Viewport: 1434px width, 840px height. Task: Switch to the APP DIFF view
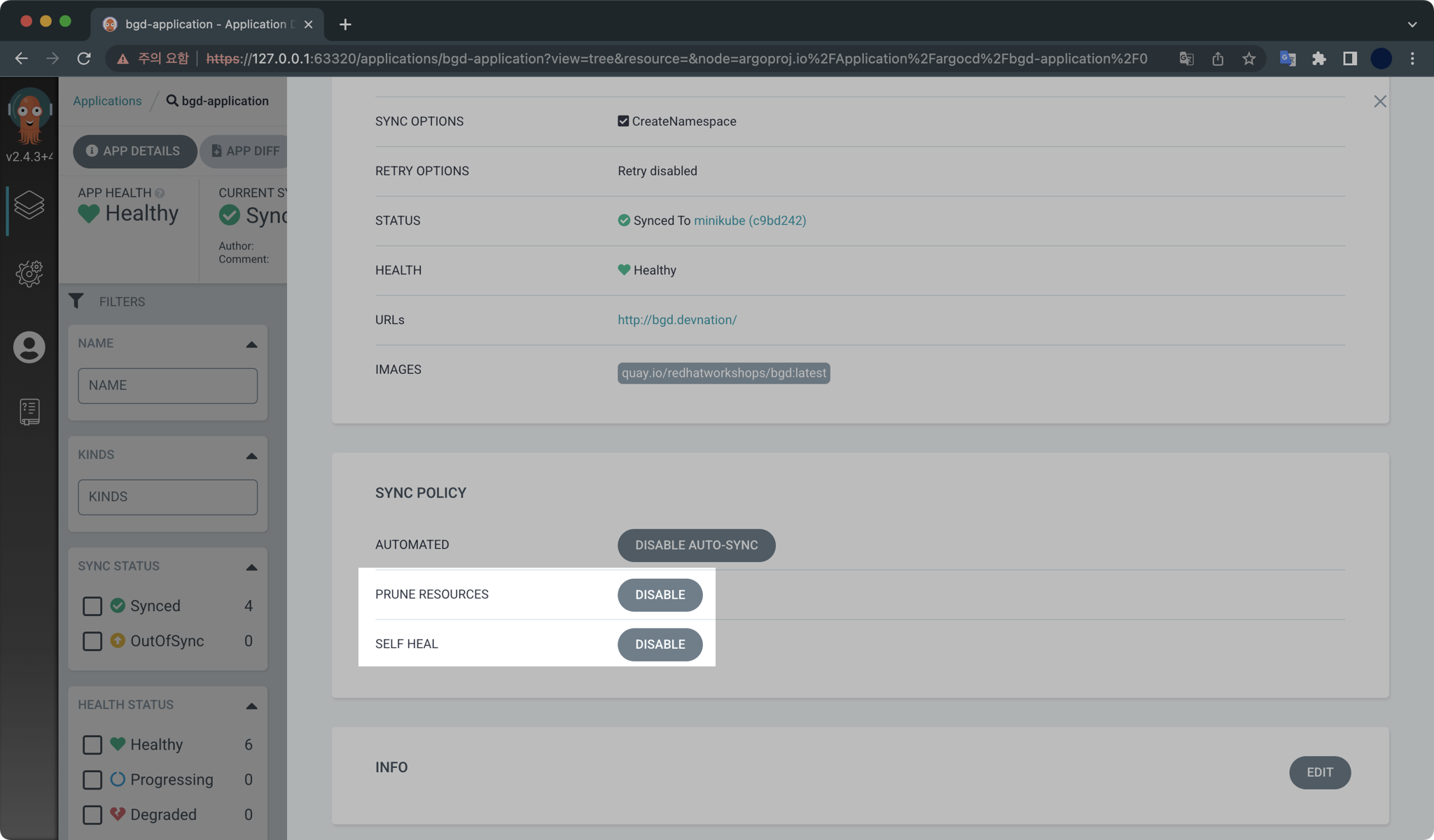point(245,151)
